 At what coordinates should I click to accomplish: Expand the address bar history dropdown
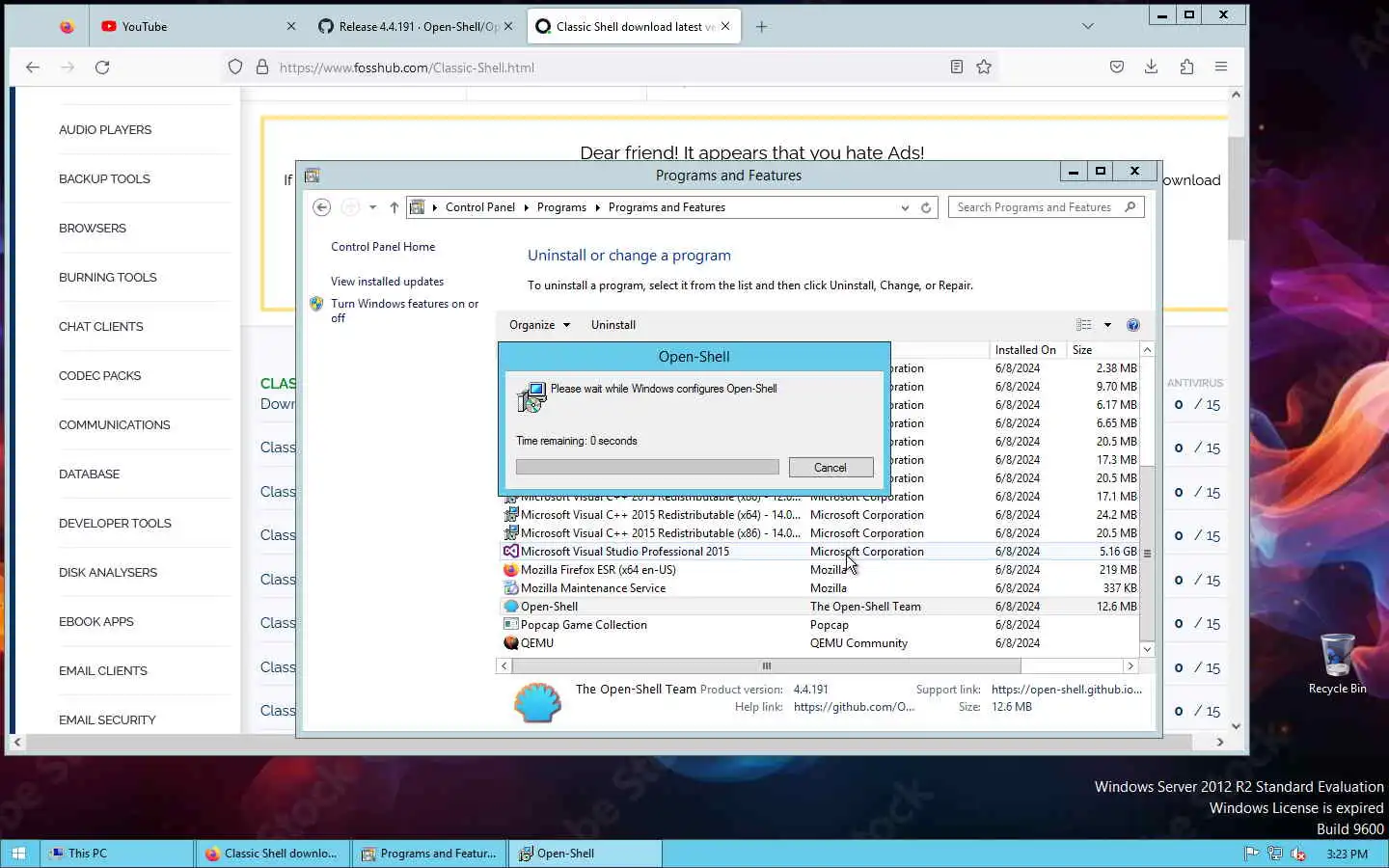tap(905, 207)
